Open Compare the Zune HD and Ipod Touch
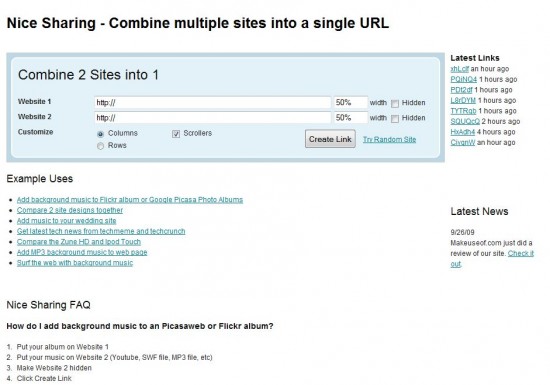 [79, 242]
